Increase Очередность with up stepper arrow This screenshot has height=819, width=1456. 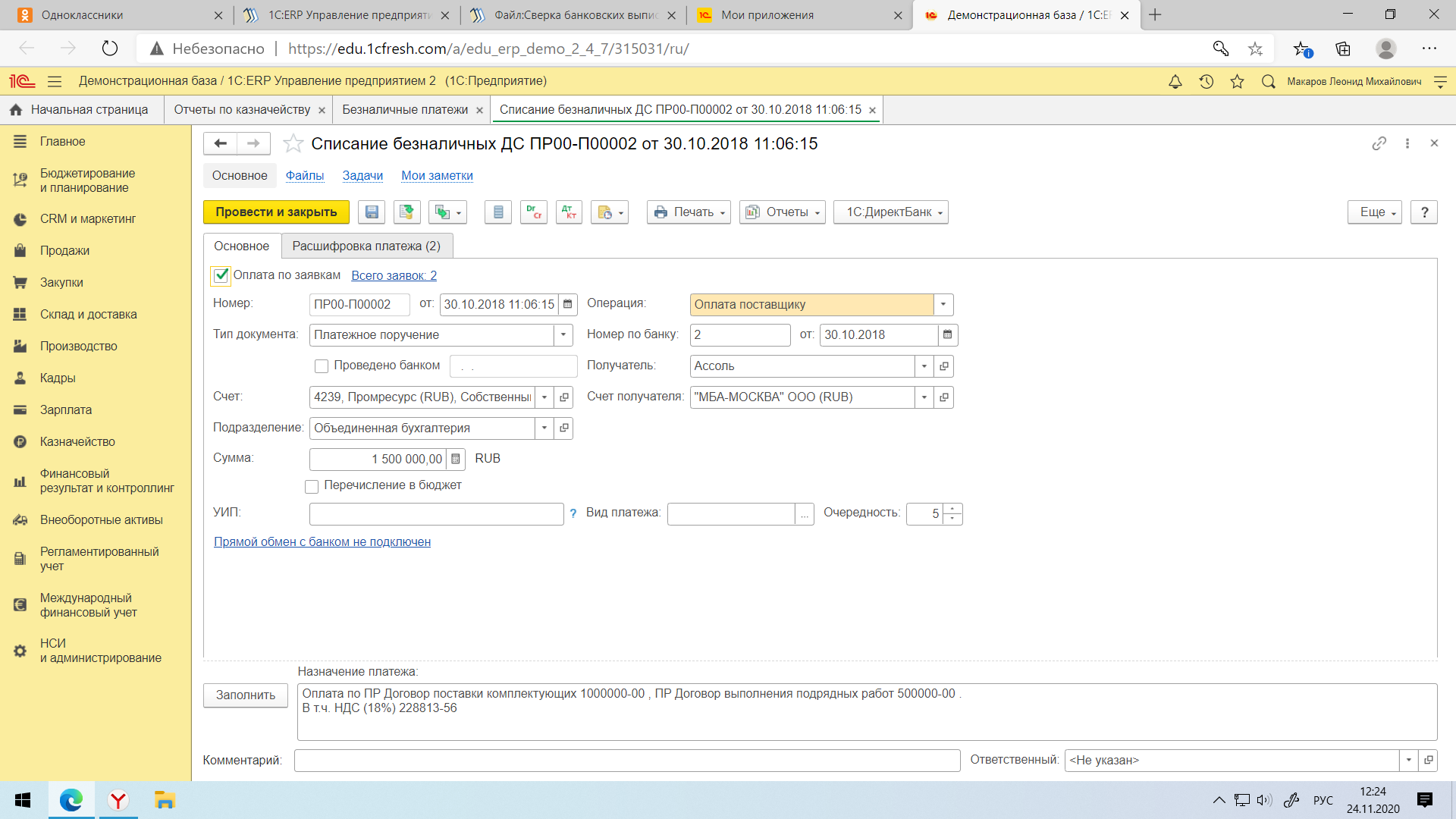[x=953, y=508]
